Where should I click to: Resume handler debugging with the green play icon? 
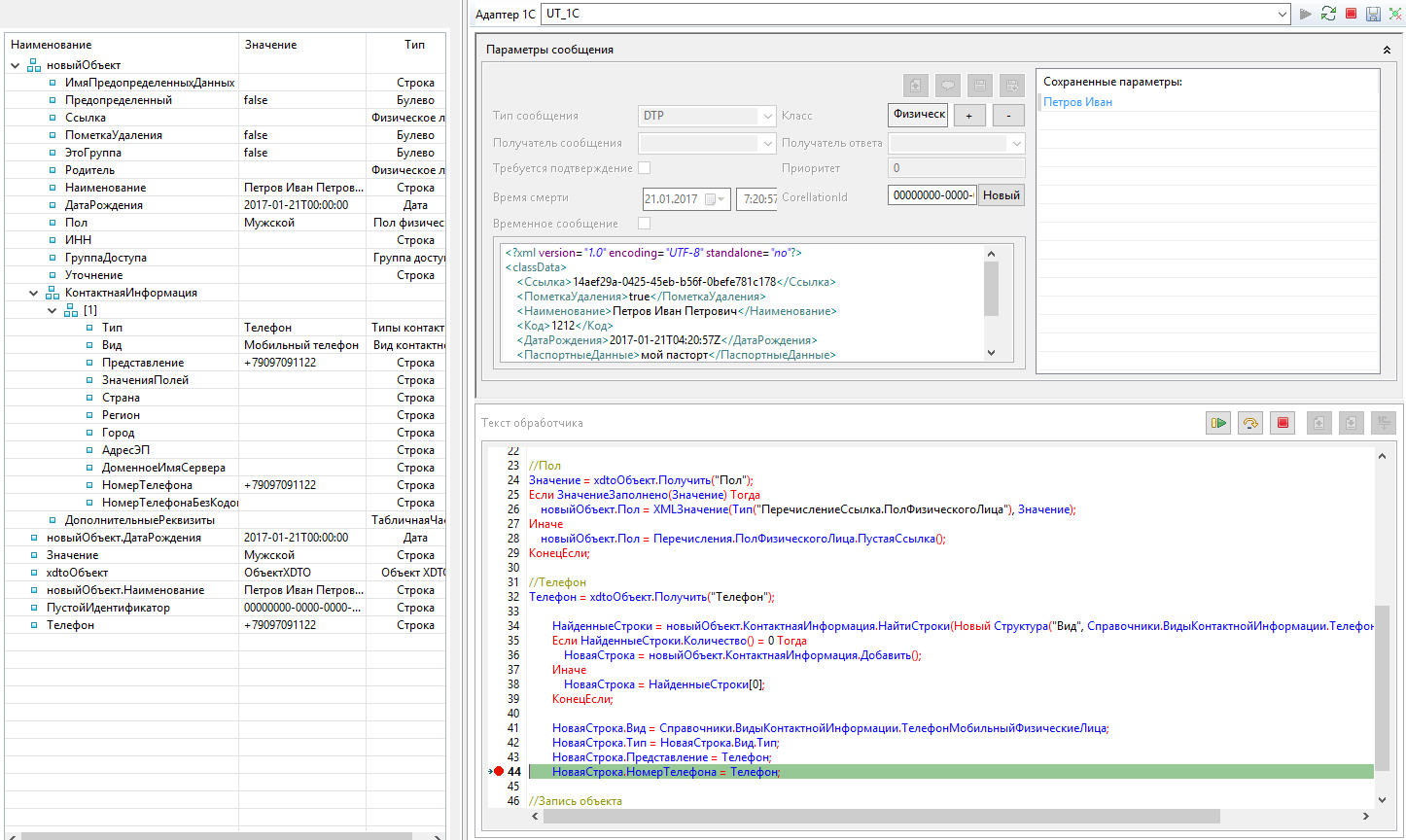coord(1217,423)
